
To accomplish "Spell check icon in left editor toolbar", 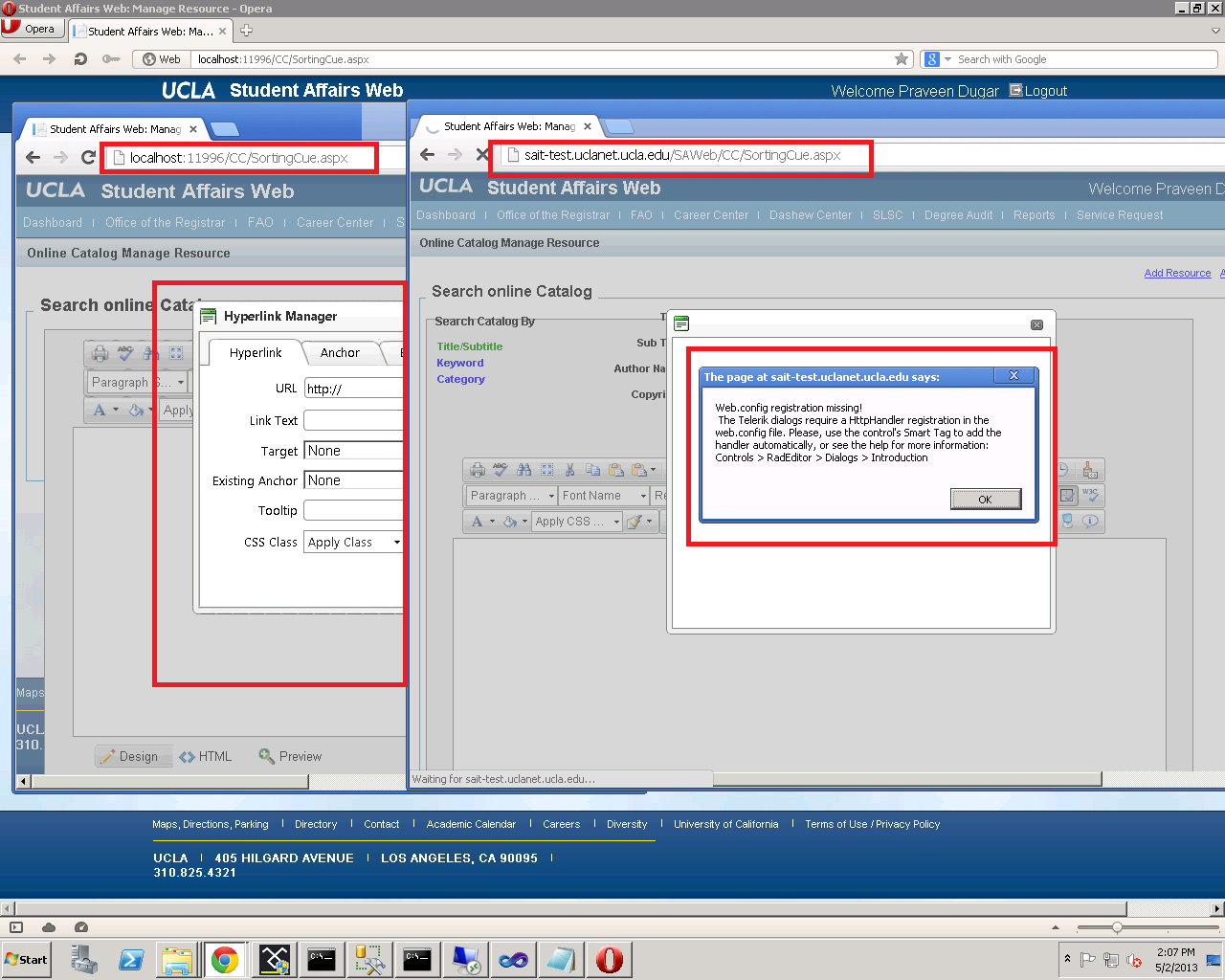I will point(125,353).
